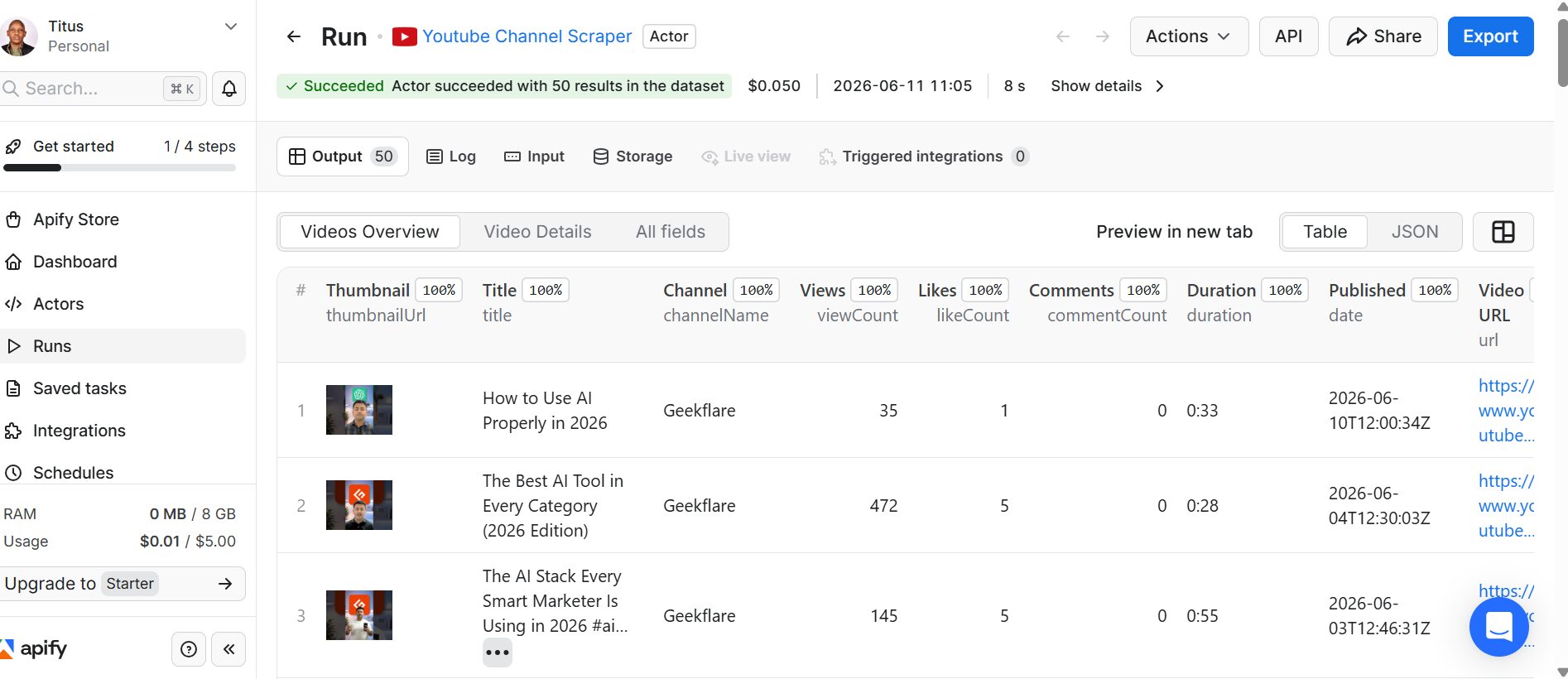The height and width of the screenshot is (679, 1568).
Task: Open Youtube Channel Scraper link
Action: pos(527,36)
